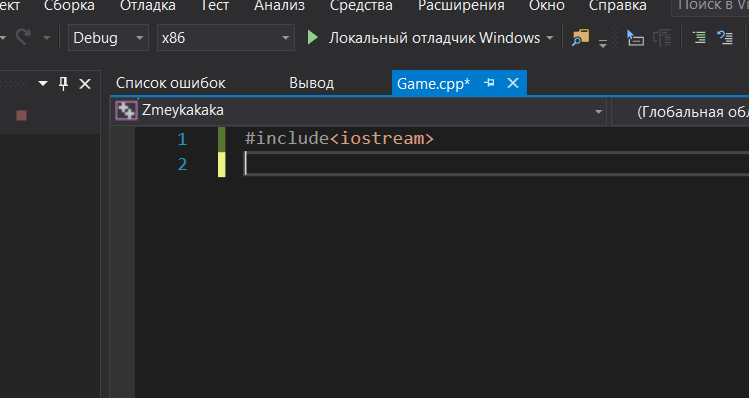Start Локальный отладчик Windows
This screenshot has height=398, width=749.
point(434,38)
